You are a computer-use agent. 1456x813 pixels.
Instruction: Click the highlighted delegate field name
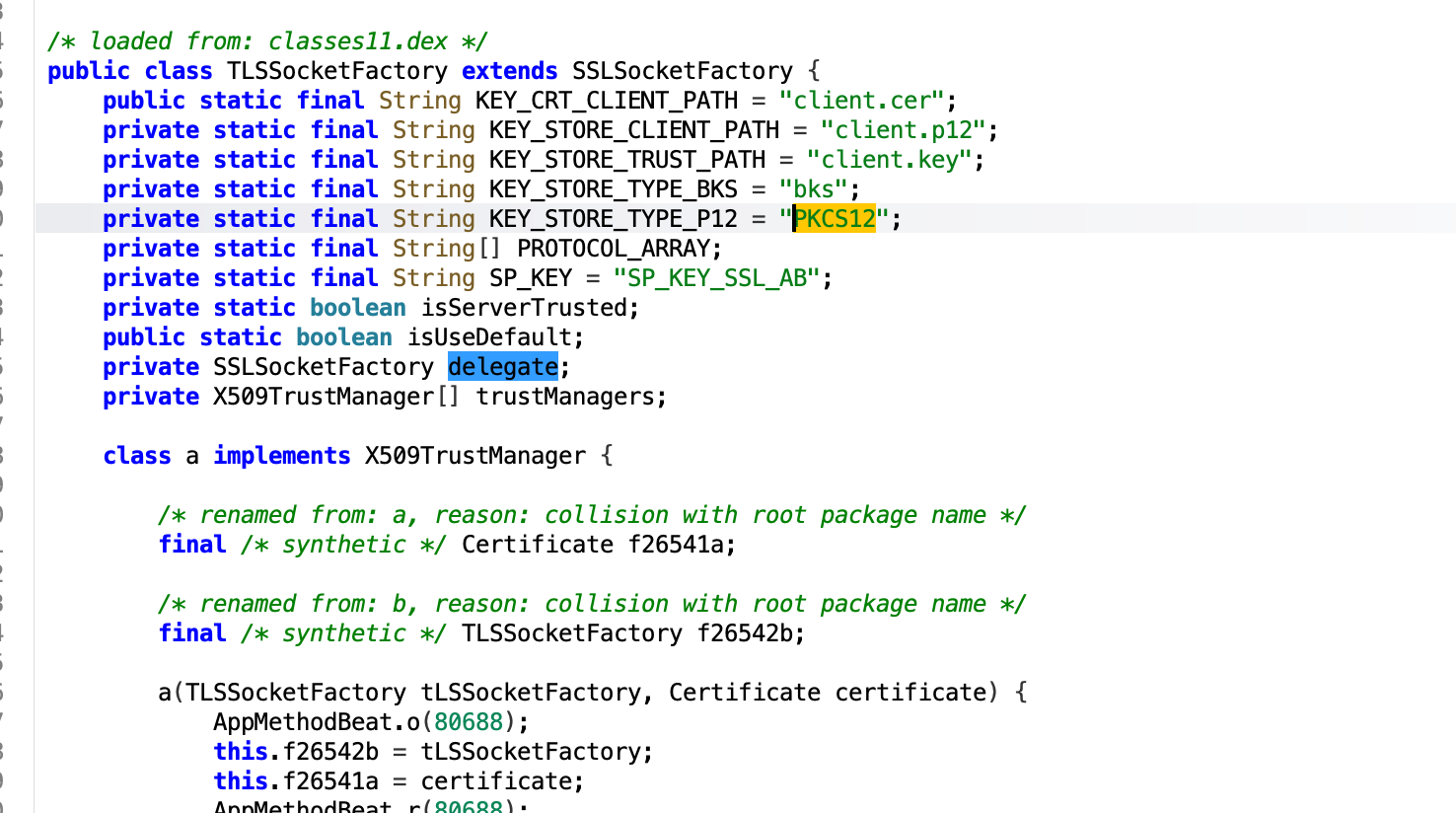[503, 367]
